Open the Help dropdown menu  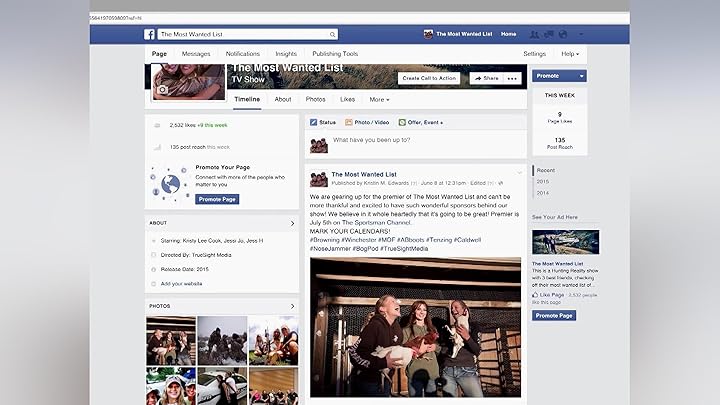coord(570,54)
